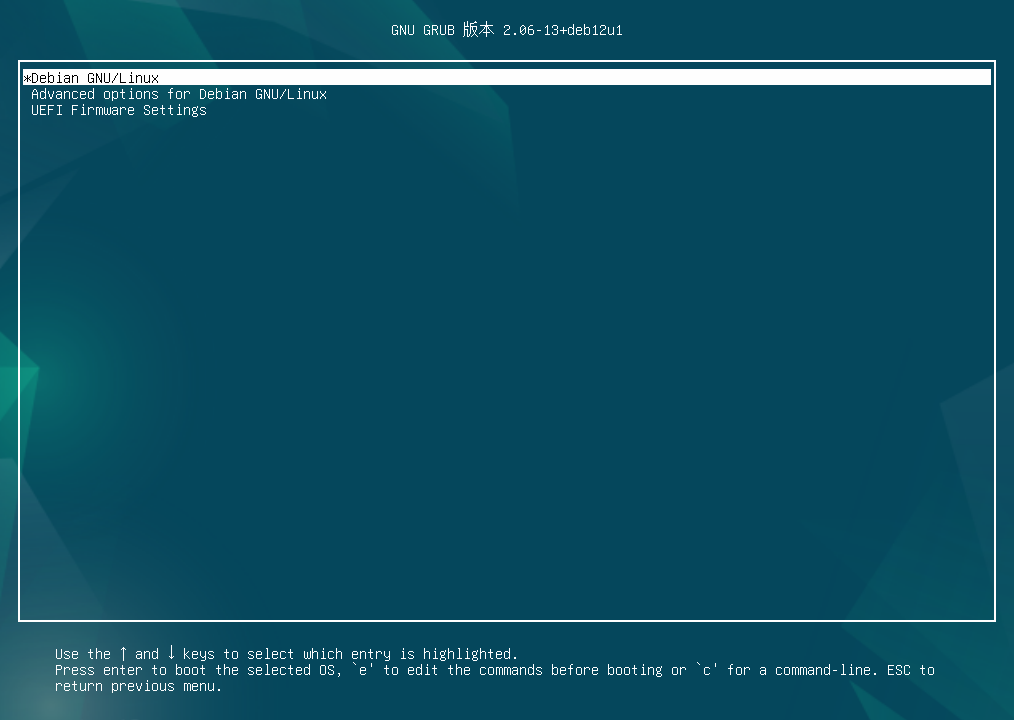Image resolution: width=1014 pixels, height=720 pixels.
Task: Click the down arrow symbol in help text
Action: [x=171, y=653]
